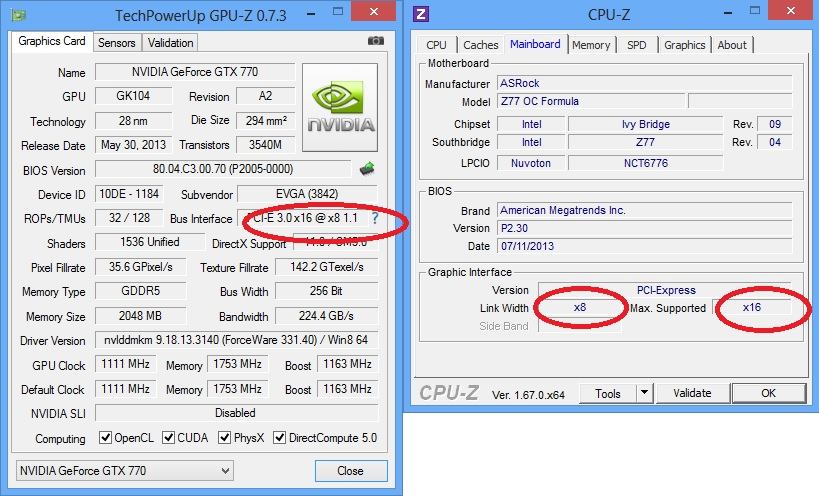This screenshot has width=819, height=496.
Task: Select the Graphics Card tab in GPU-Z
Action: [x=52, y=41]
